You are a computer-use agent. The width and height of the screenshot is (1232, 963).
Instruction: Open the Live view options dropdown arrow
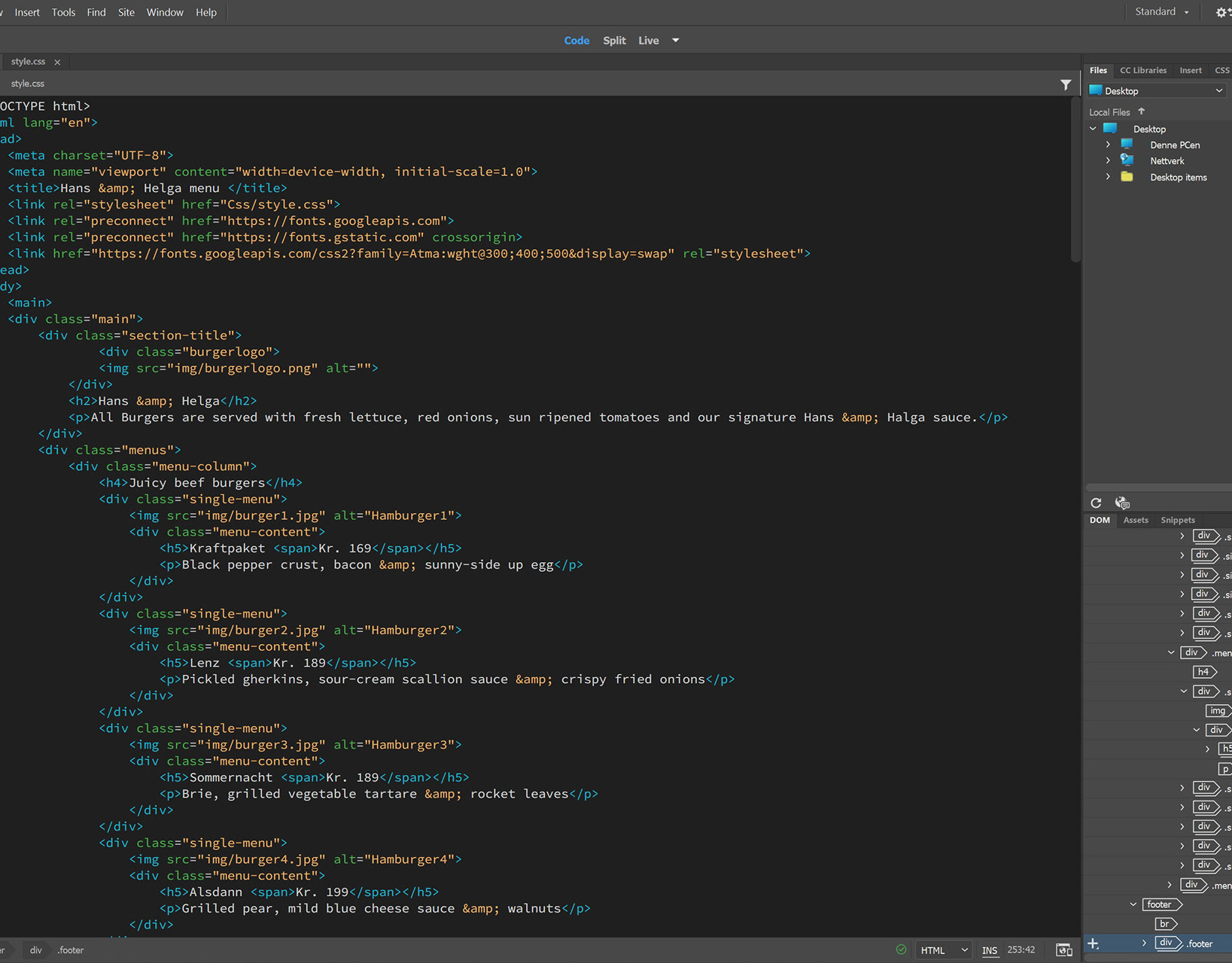point(676,41)
